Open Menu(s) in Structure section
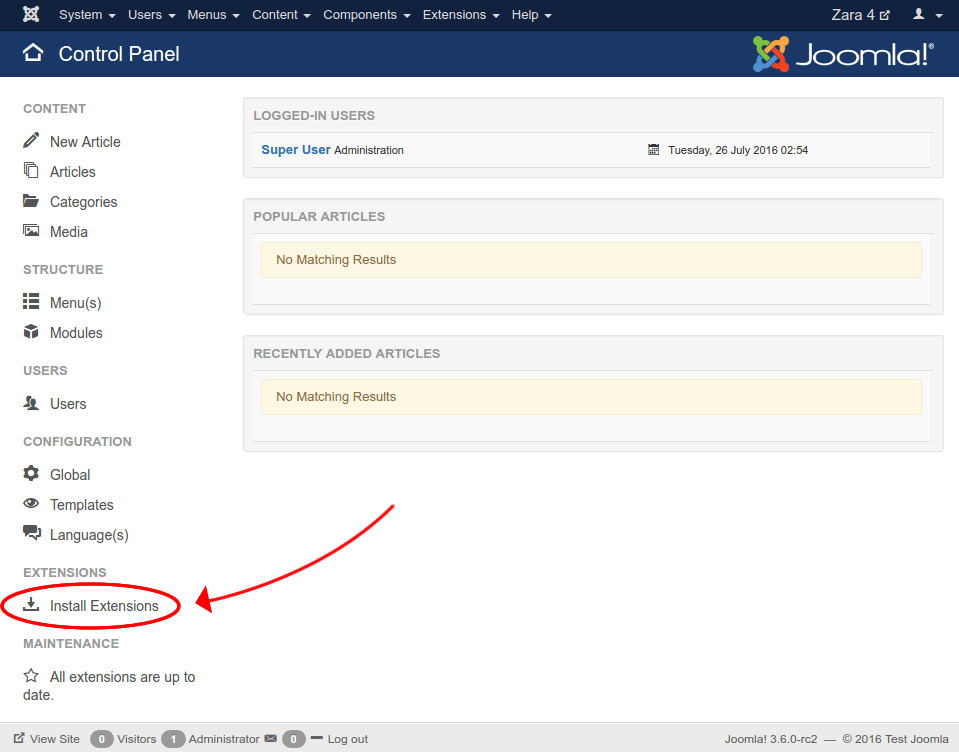Screen dimensions: 959x752 [x=76, y=303]
